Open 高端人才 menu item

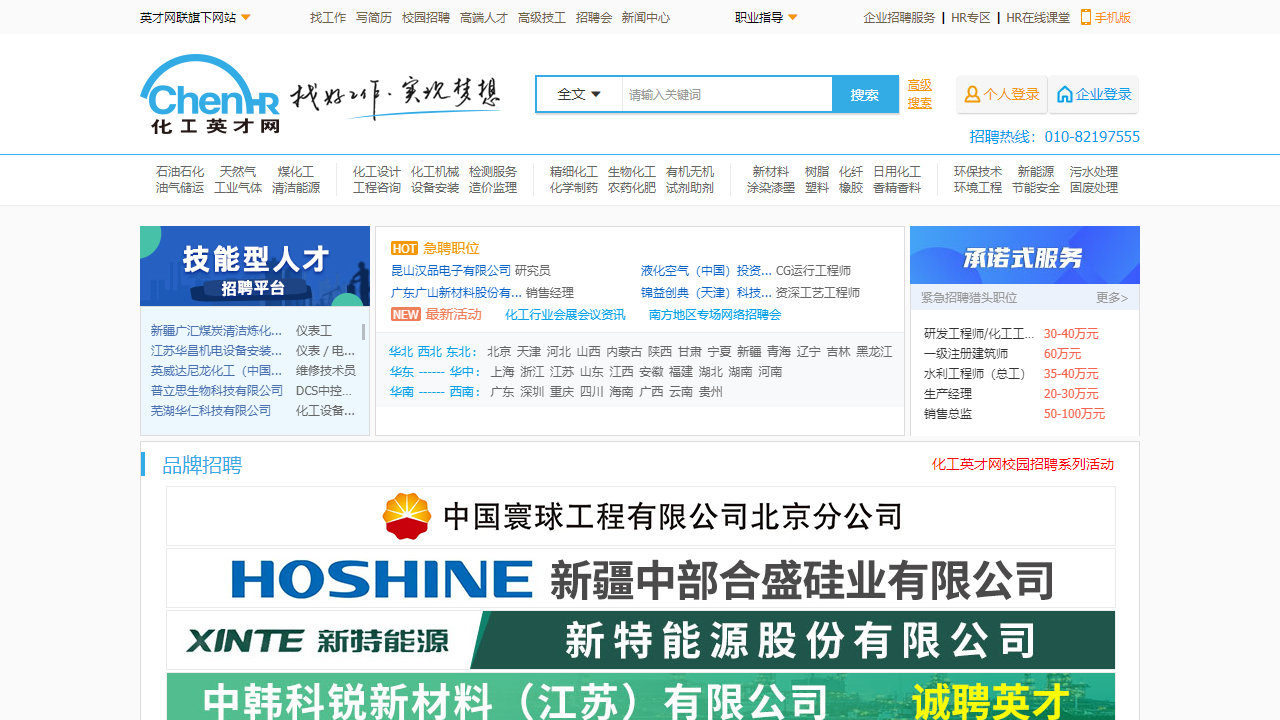(484, 17)
